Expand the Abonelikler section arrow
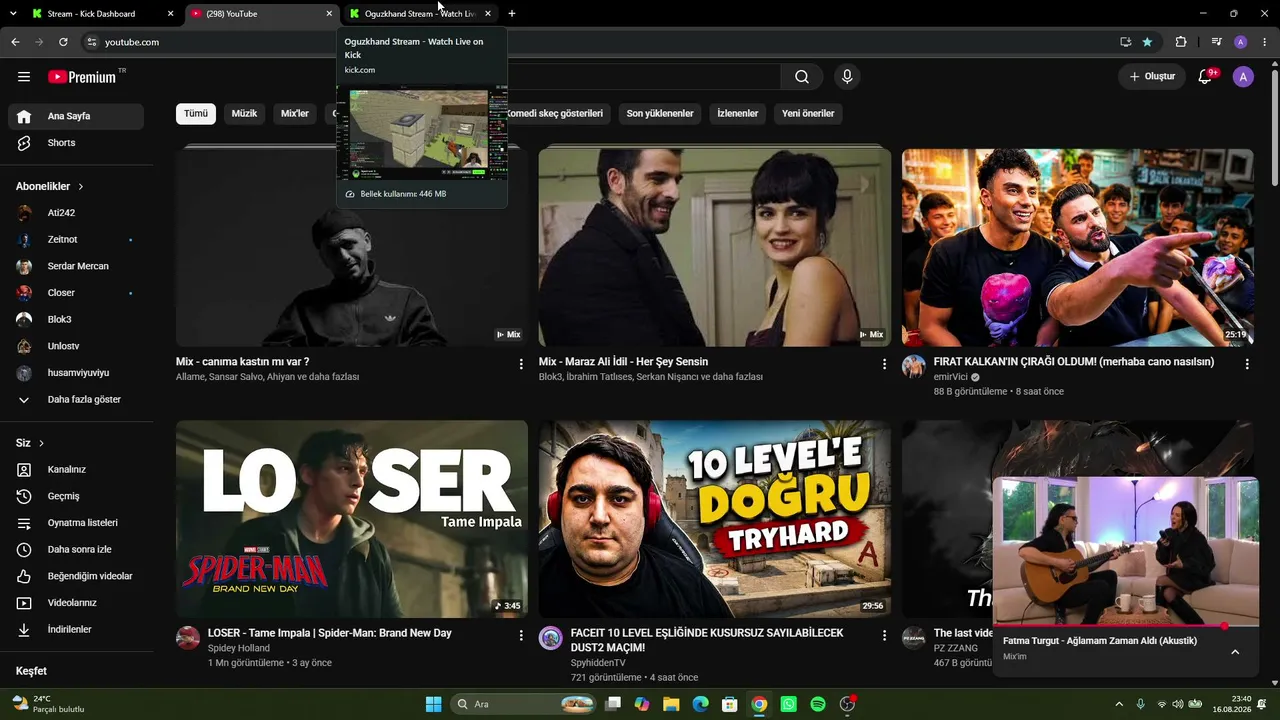1280x720 pixels. [x=81, y=187]
